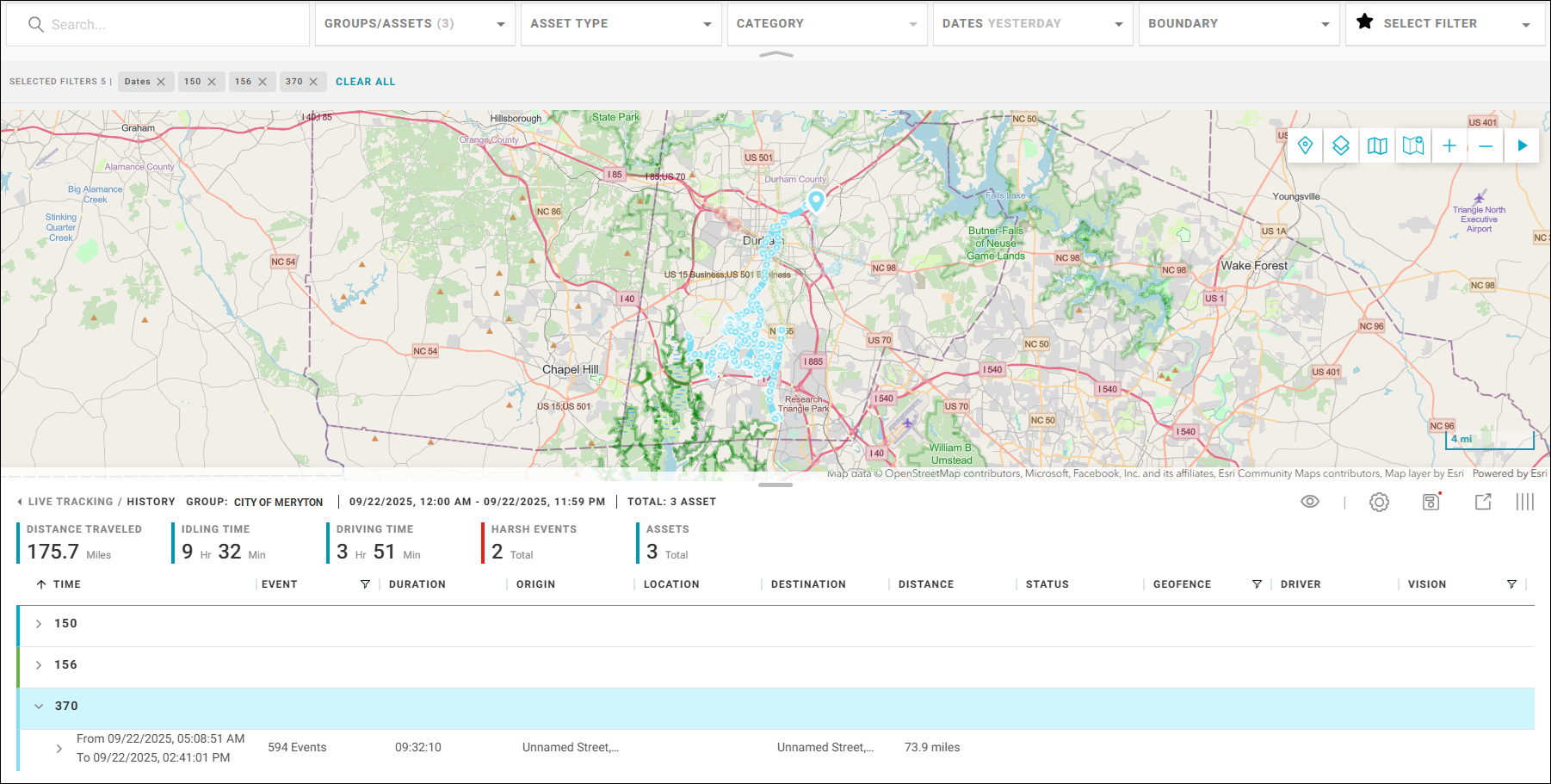Switch to Live Tracking view
The image size is (1551, 784).
[x=71, y=502]
